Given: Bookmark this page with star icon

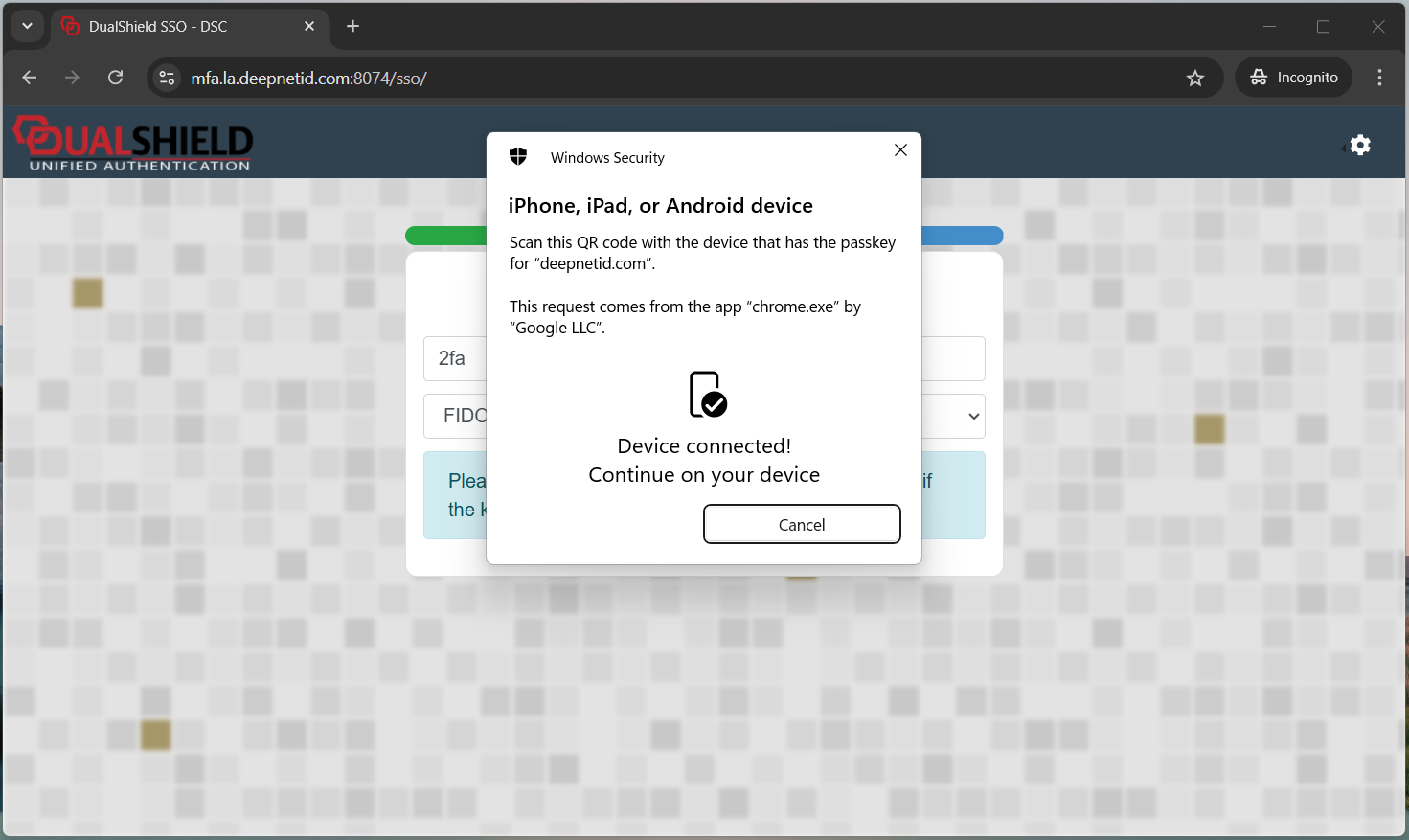Looking at the screenshot, I should coord(1194,79).
